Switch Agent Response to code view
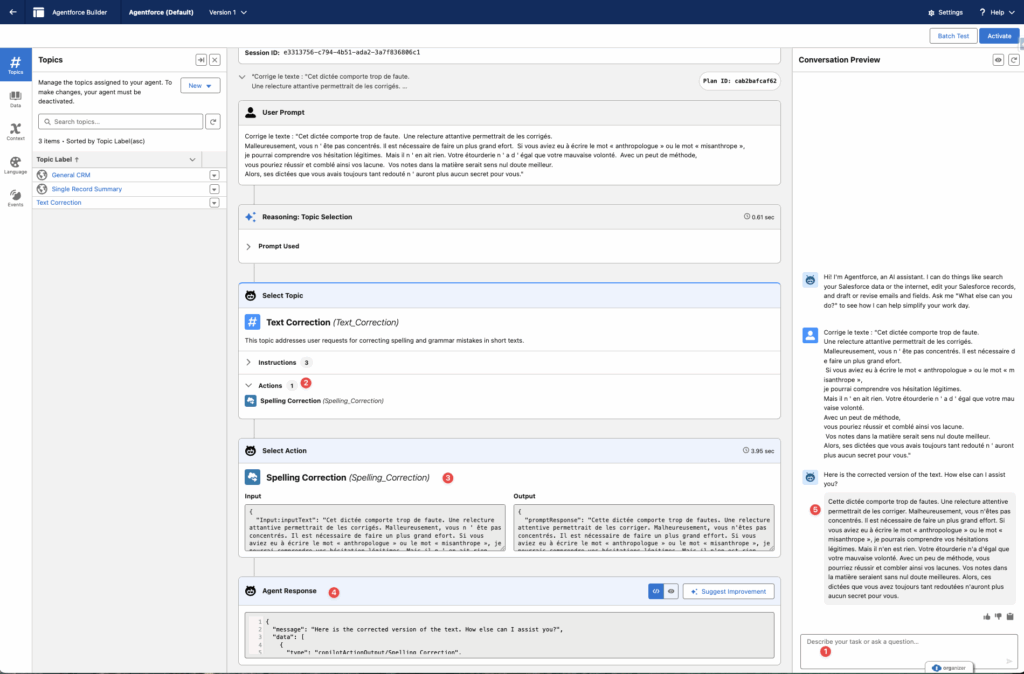Image resolution: width=1024 pixels, height=674 pixels. pyautogui.click(x=656, y=592)
